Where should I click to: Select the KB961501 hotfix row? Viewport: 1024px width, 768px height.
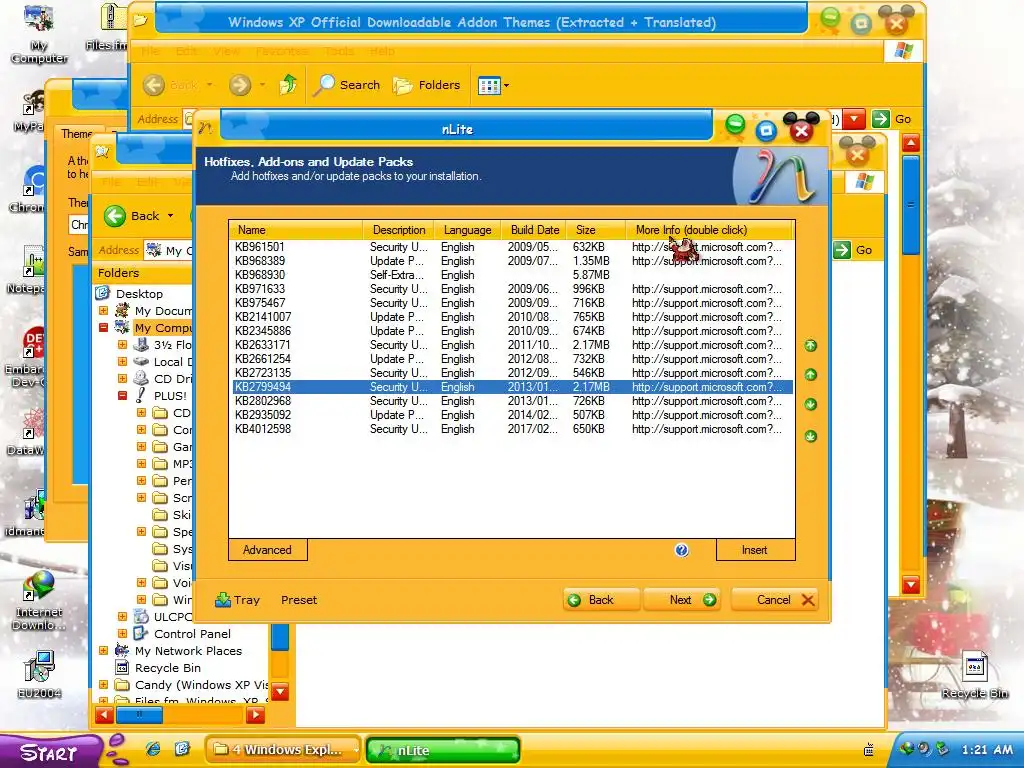(x=512, y=247)
